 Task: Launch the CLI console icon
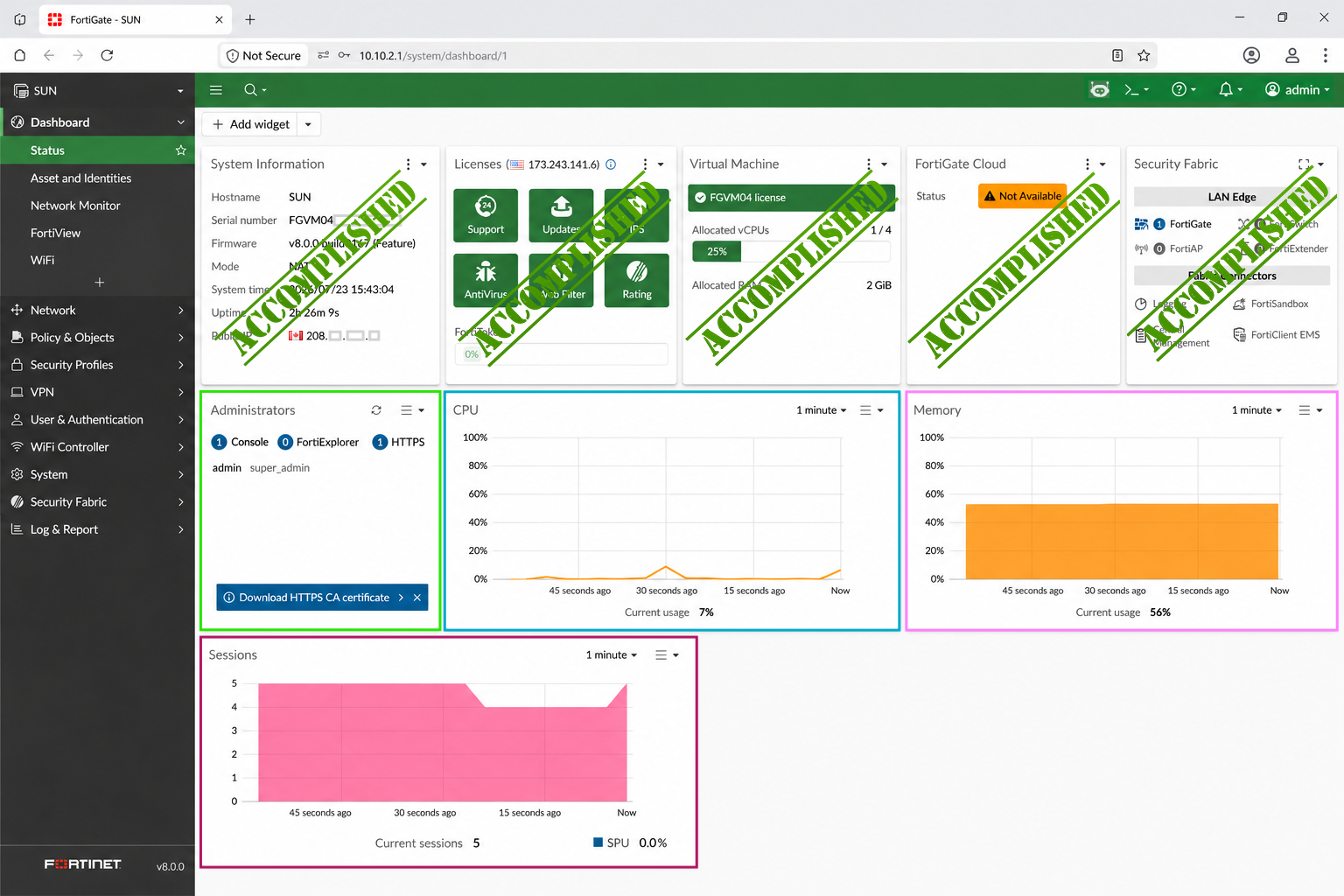(x=1137, y=89)
